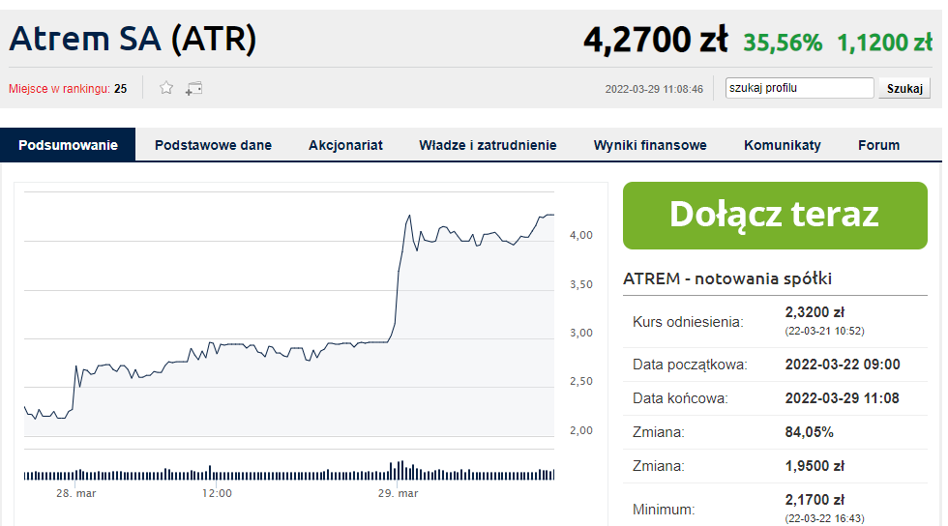The image size is (948, 526).
Task: Open the Podsumowanie tab
Action: click(68, 145)
